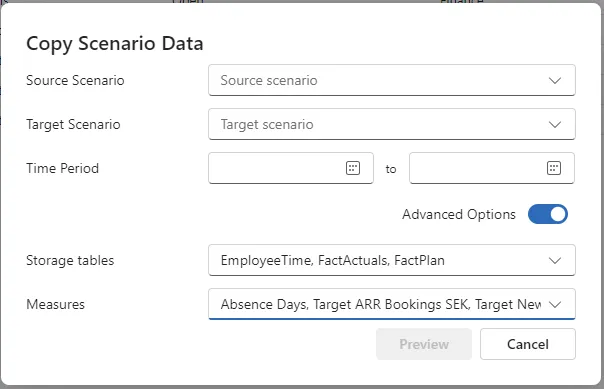604x389 pixels.
Task: Click the Time Period start date field
Action: pos(291,168)
